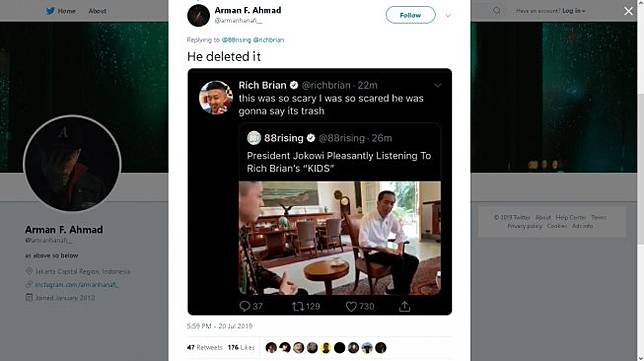This screenshot has width=644, height=361.
Task: Expand the more options chevron beside Follow
Action: [x=448, y=15]
